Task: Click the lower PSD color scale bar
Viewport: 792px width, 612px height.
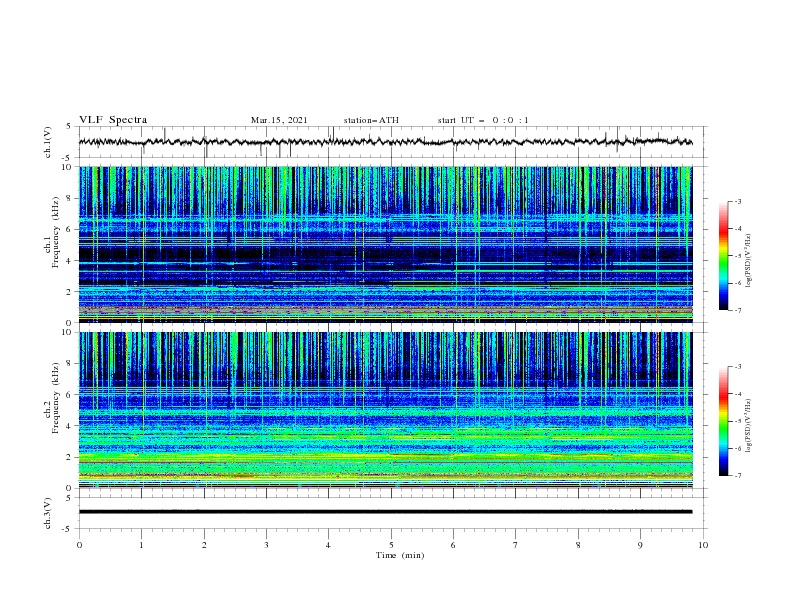Action: 723,421
